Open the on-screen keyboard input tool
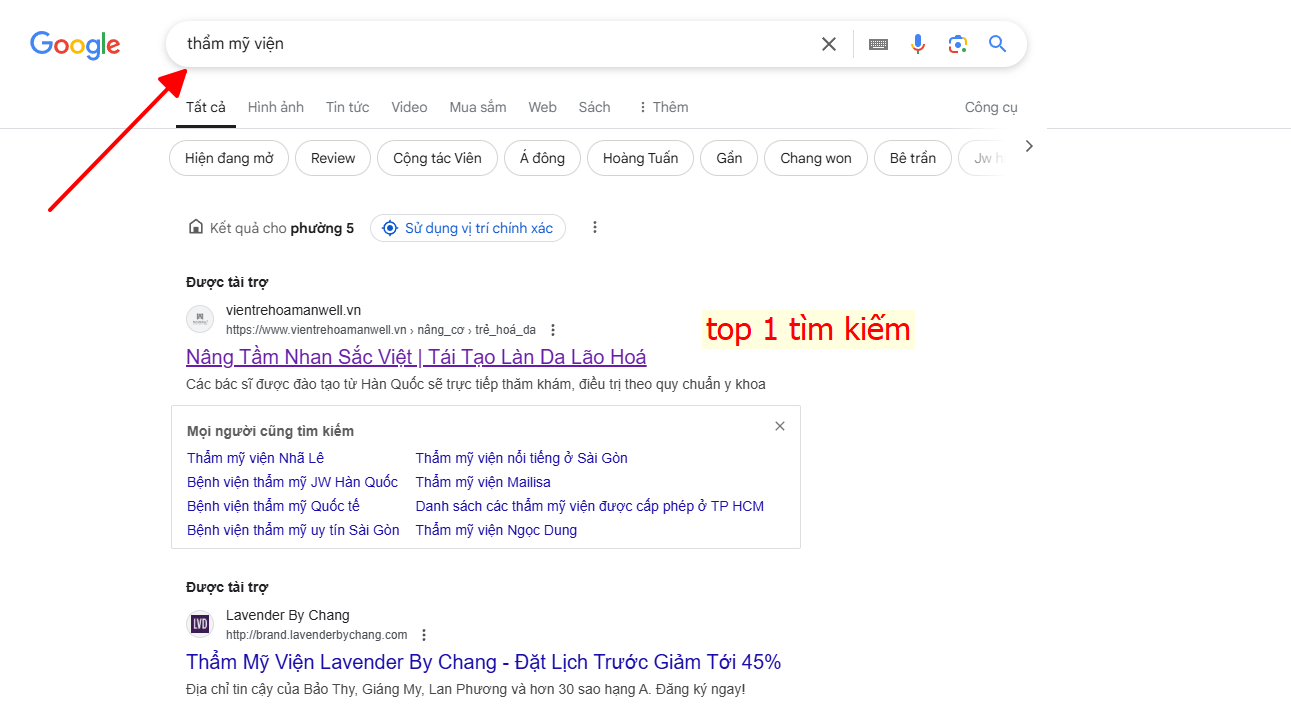 [x=878, y=44]
